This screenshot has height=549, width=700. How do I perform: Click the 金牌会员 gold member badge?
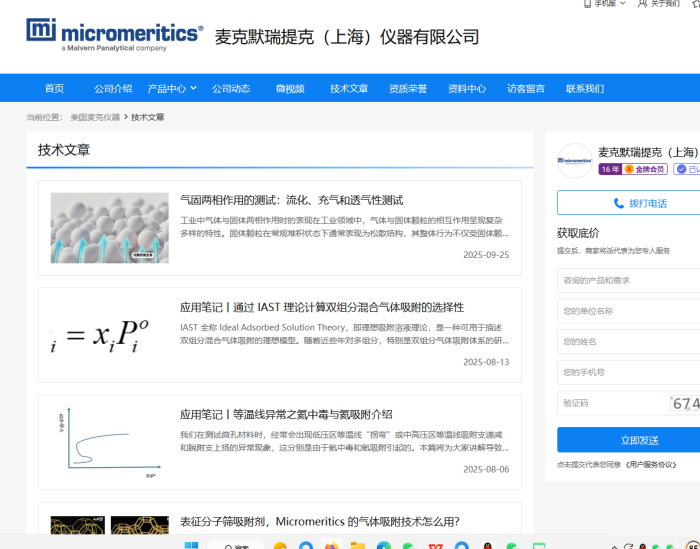tap(646, 169)
